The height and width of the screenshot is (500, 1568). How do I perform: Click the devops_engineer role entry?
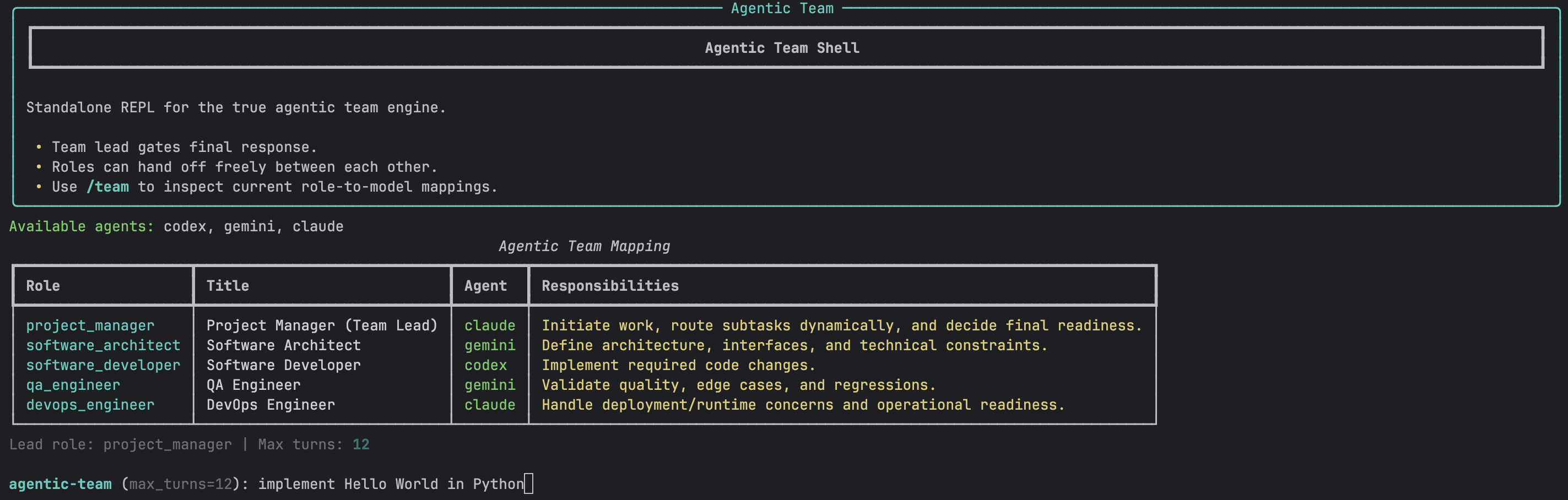[x=90, y=405]
